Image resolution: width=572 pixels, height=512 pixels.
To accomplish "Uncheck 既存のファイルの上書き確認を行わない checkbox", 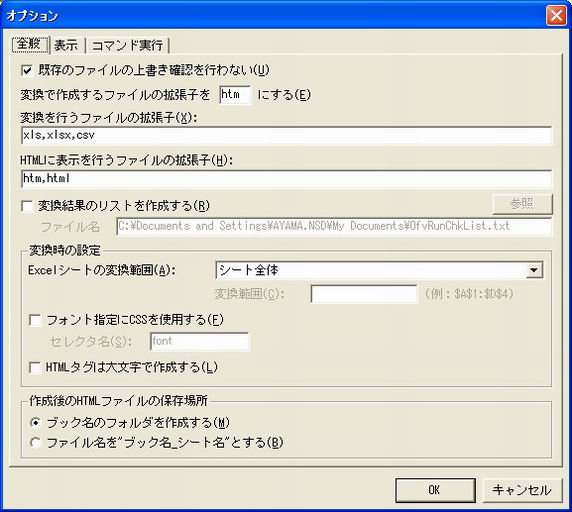I will (27, 70).
